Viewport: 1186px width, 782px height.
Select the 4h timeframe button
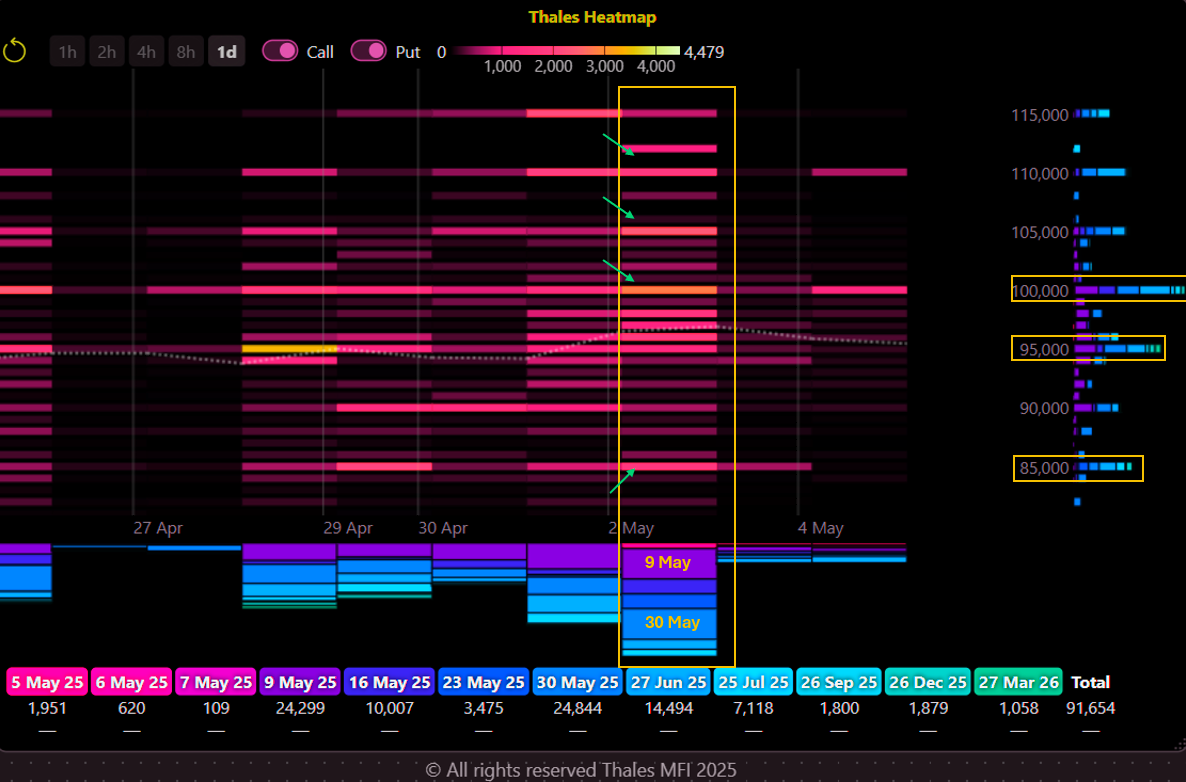click(146, 51)
